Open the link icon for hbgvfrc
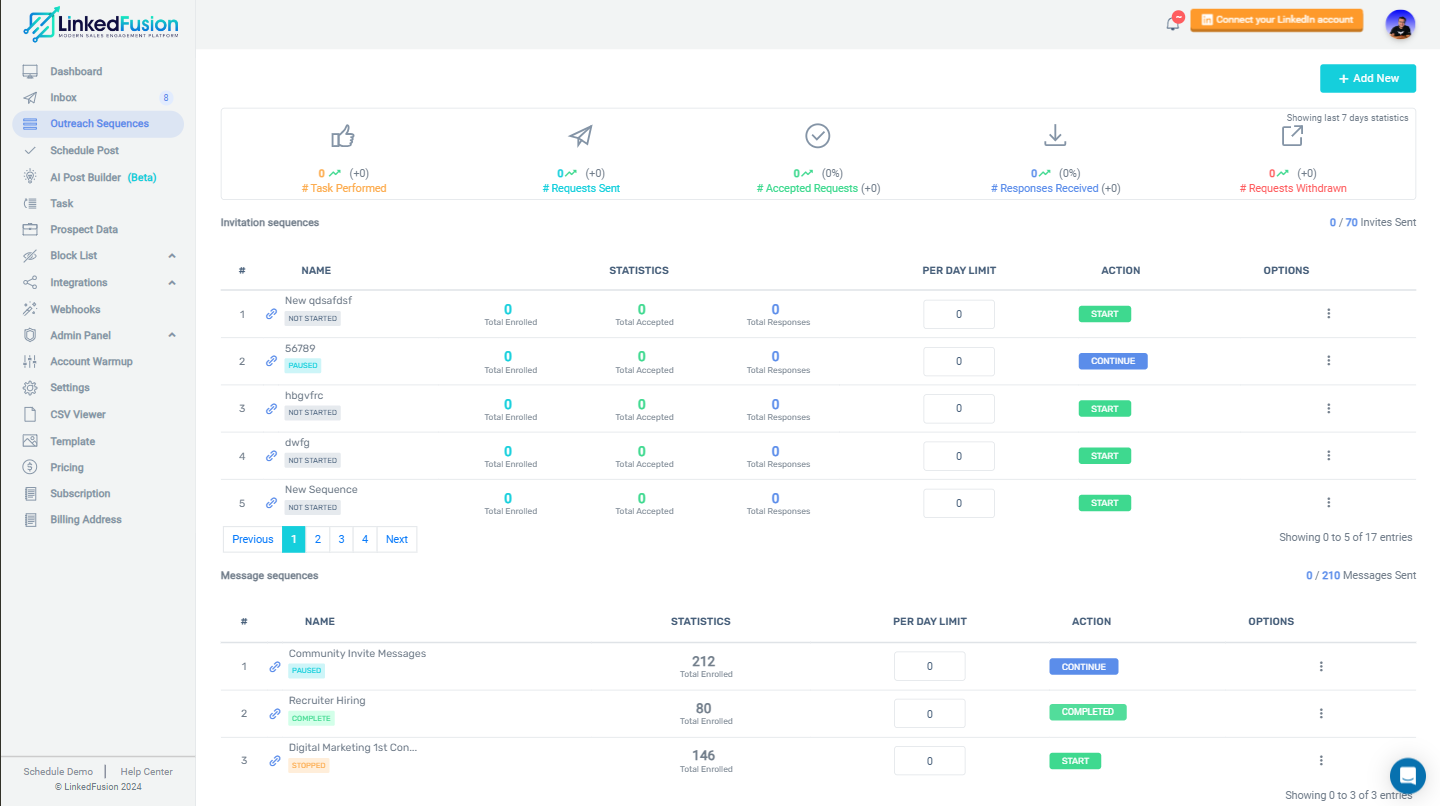1440x806 pixels. coord(271,408)
